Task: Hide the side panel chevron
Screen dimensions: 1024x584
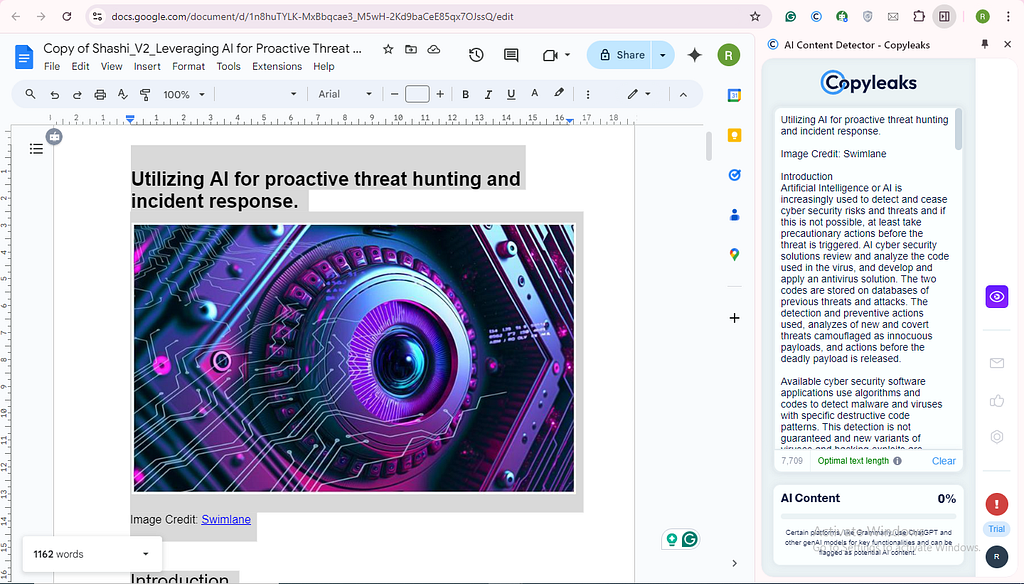Action: coord(735,563)
